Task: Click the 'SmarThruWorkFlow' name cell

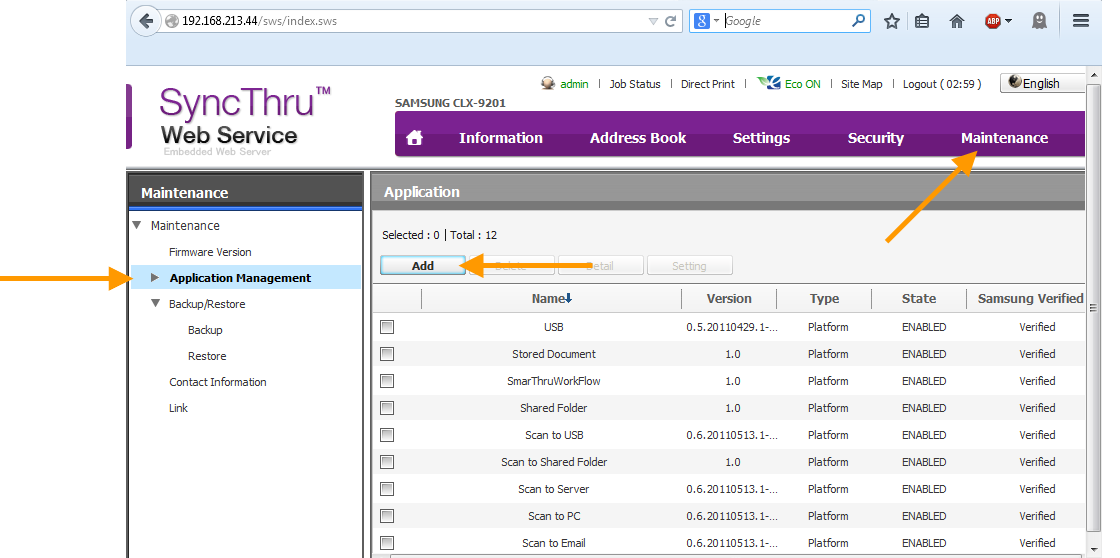Action: point(554,381)
